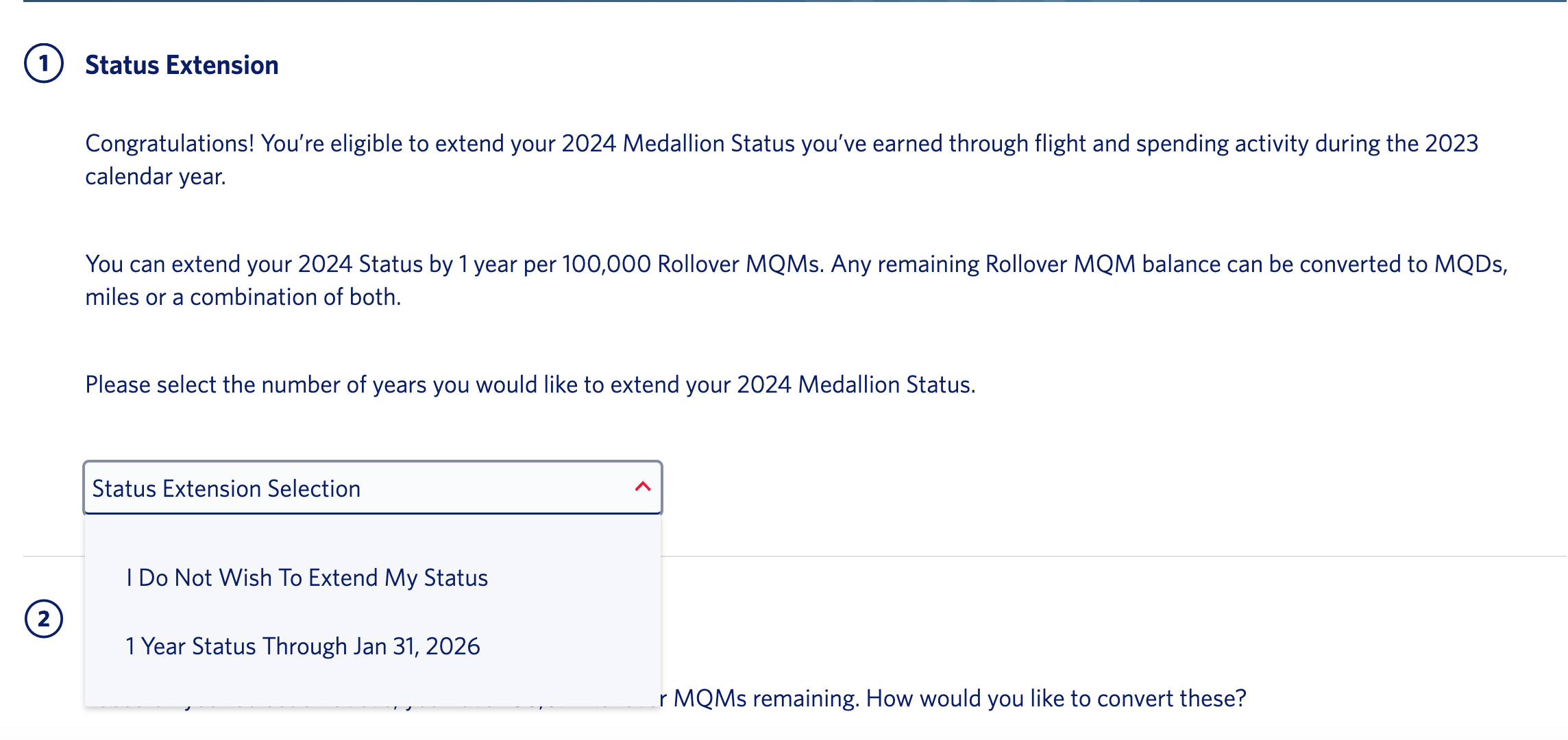Click the step 2 circled number icon
1568x740 pixels.
coord(42,619)
